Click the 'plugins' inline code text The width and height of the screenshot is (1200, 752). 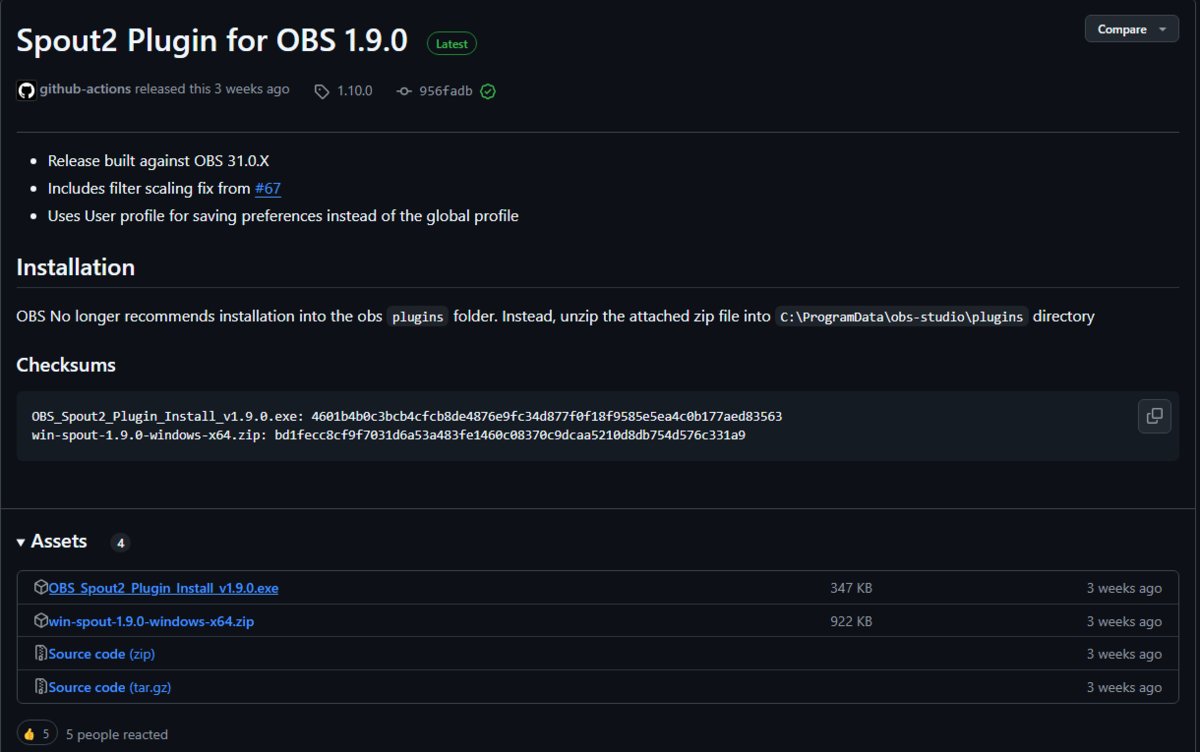[x=418, y=316]
